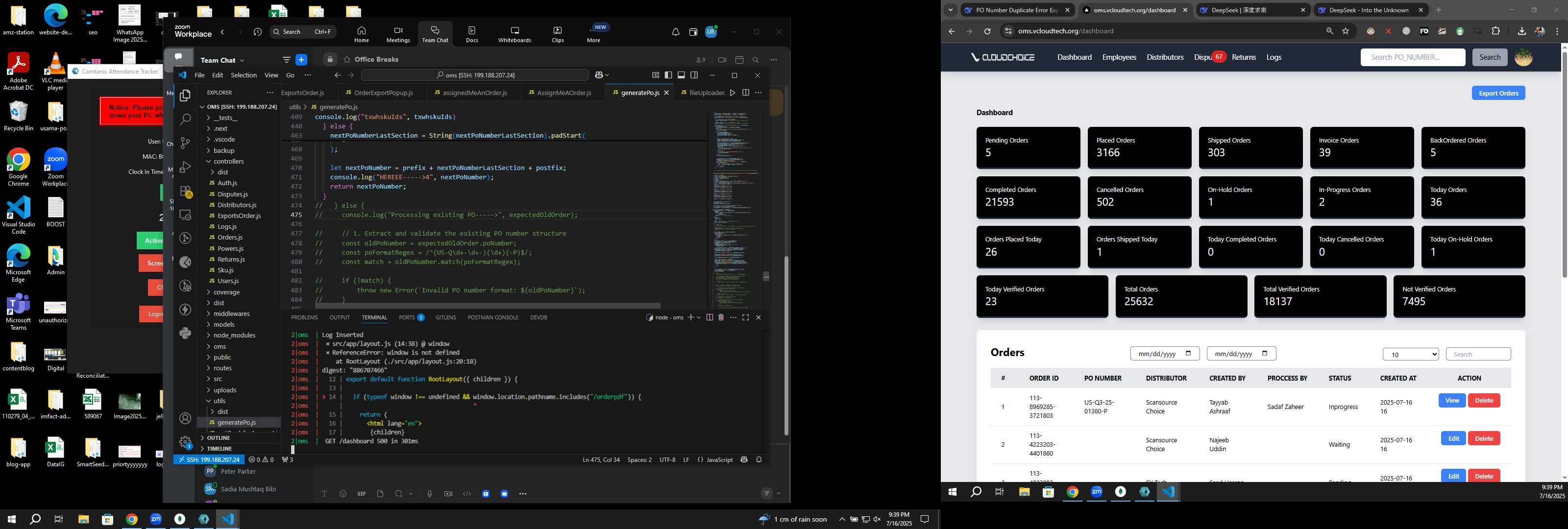
Task: Open Customize Layout icon in VS Code title bar
Action: tap(656, 75)
